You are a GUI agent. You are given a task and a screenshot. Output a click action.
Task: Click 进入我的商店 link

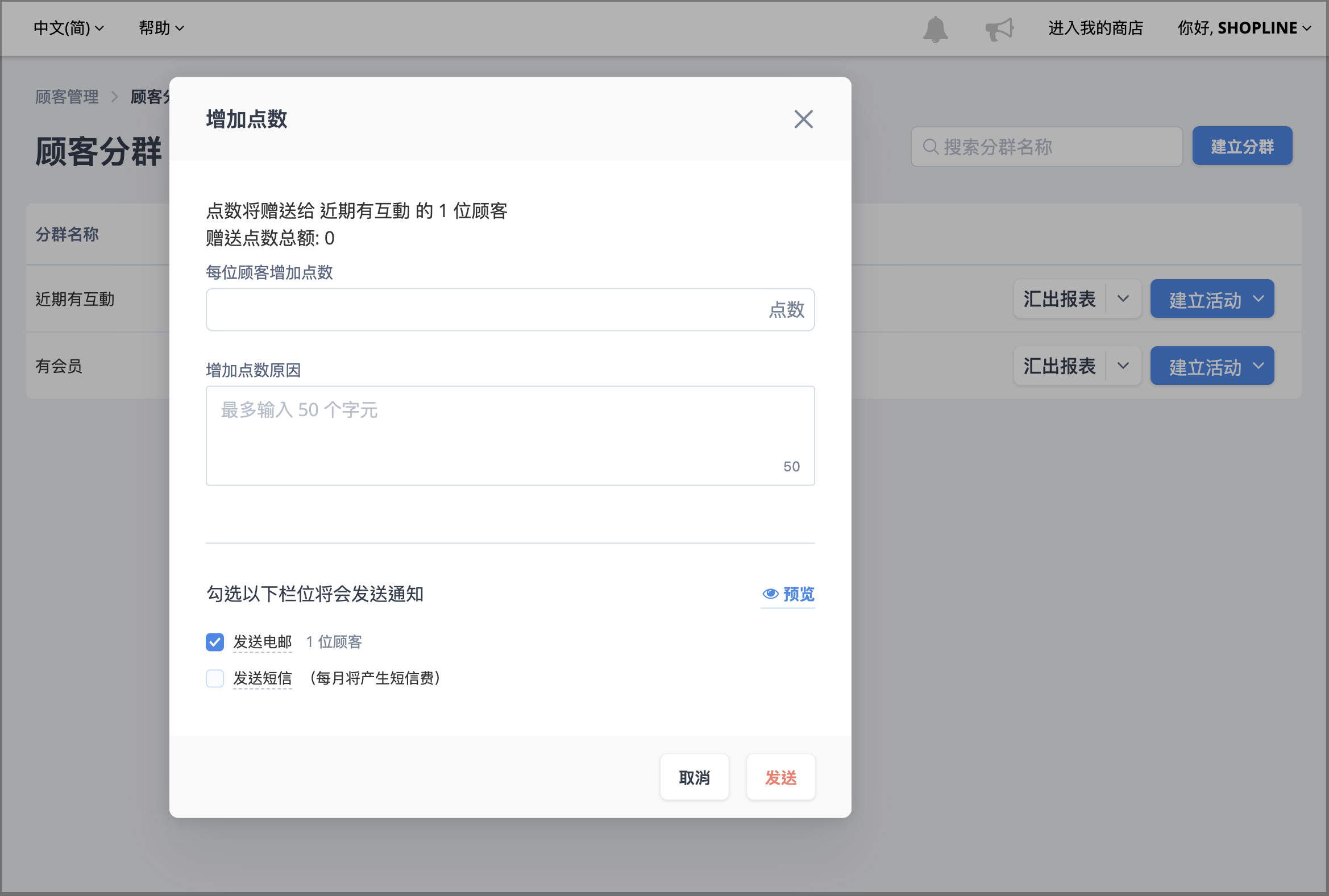[1095, 28]
